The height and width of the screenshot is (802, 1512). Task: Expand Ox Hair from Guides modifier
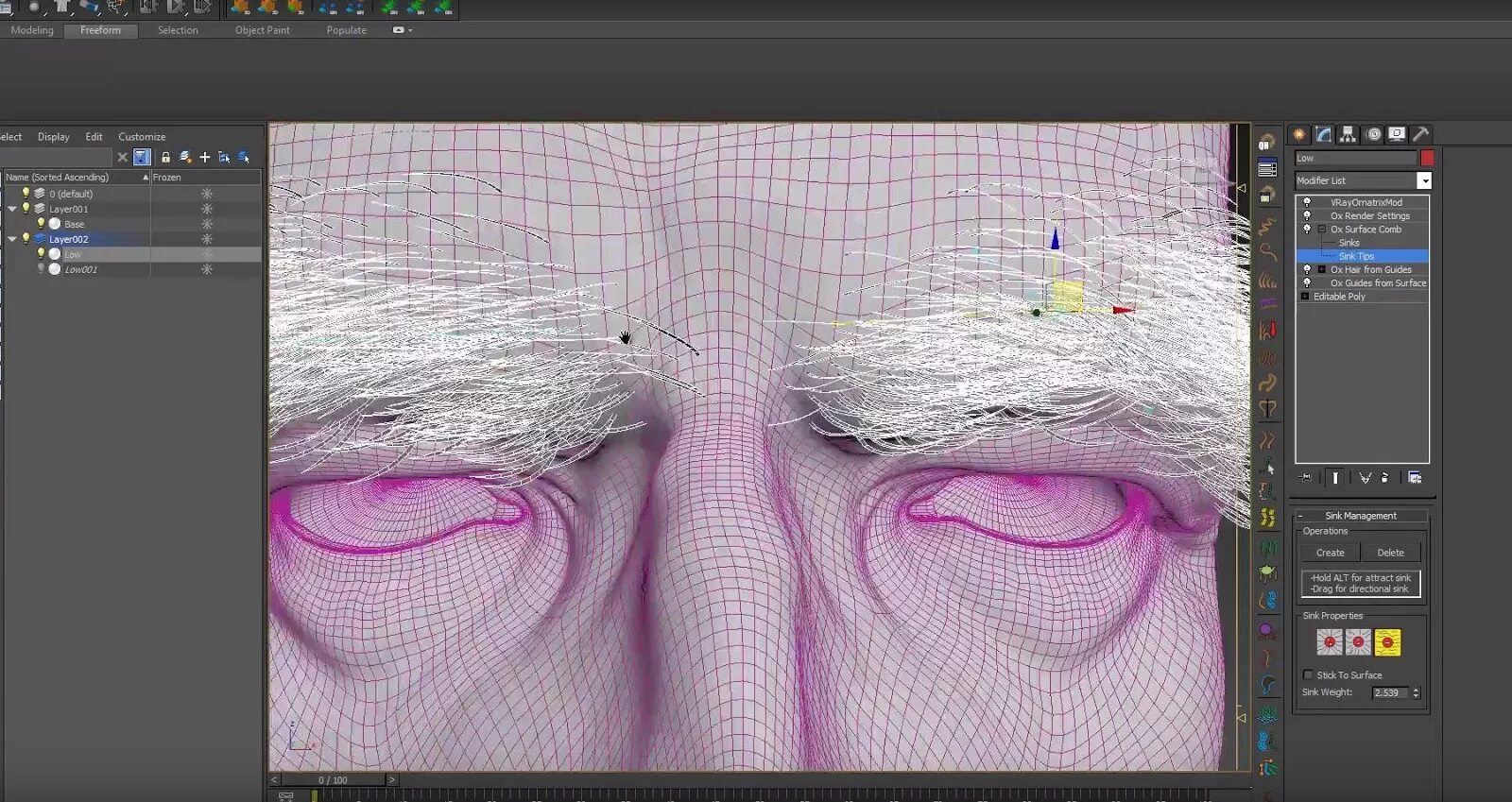pyautogui.click(x=1321, y=269)
